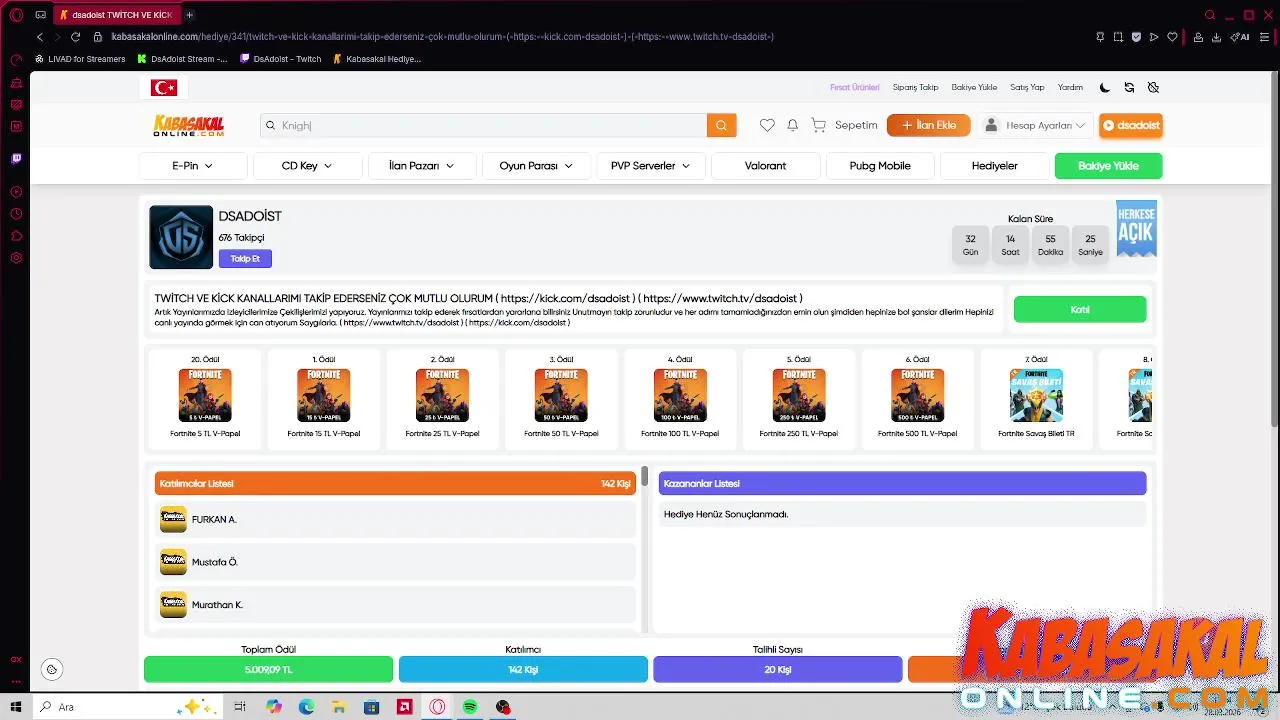
Task: Click the Fortnite Savaş Bileti TR prize thumbnail
Action: tap(1036, 395)
